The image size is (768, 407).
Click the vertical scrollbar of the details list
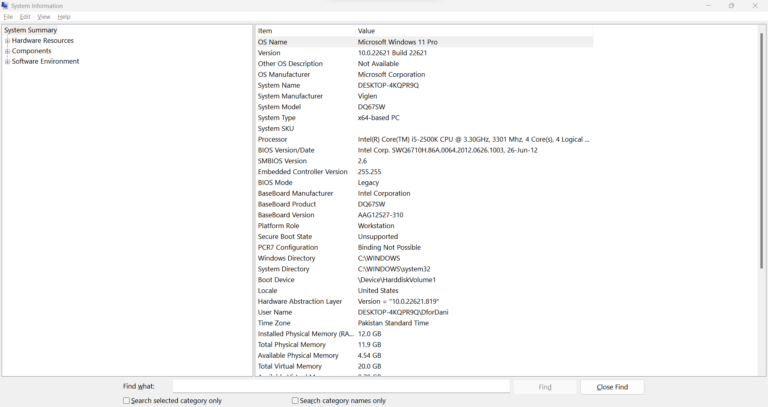761,150
